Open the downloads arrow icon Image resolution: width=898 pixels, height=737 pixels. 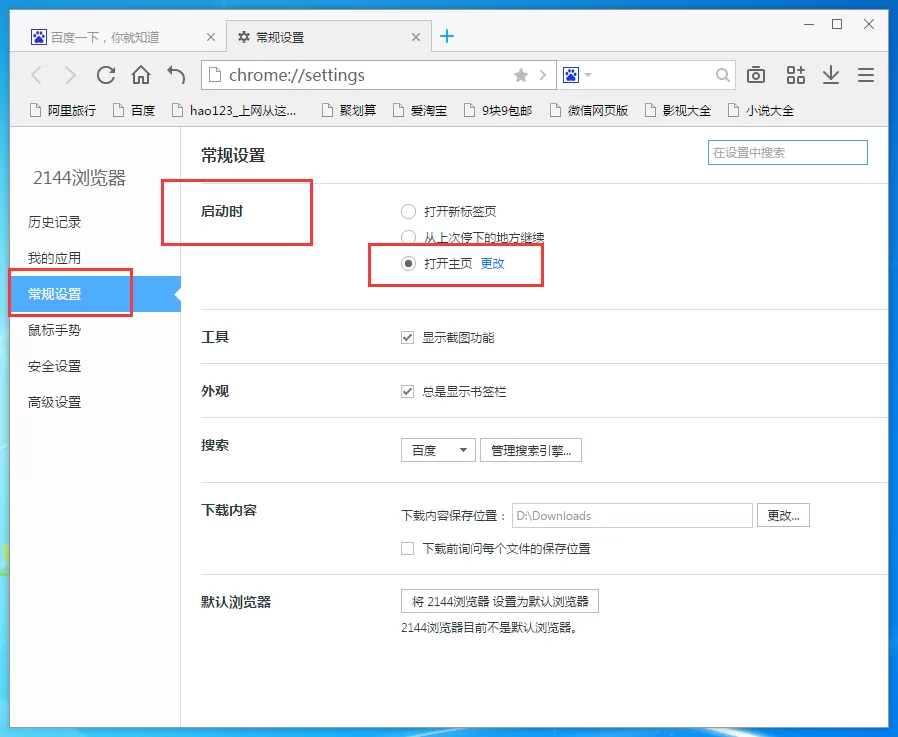[x=831, y=75]
